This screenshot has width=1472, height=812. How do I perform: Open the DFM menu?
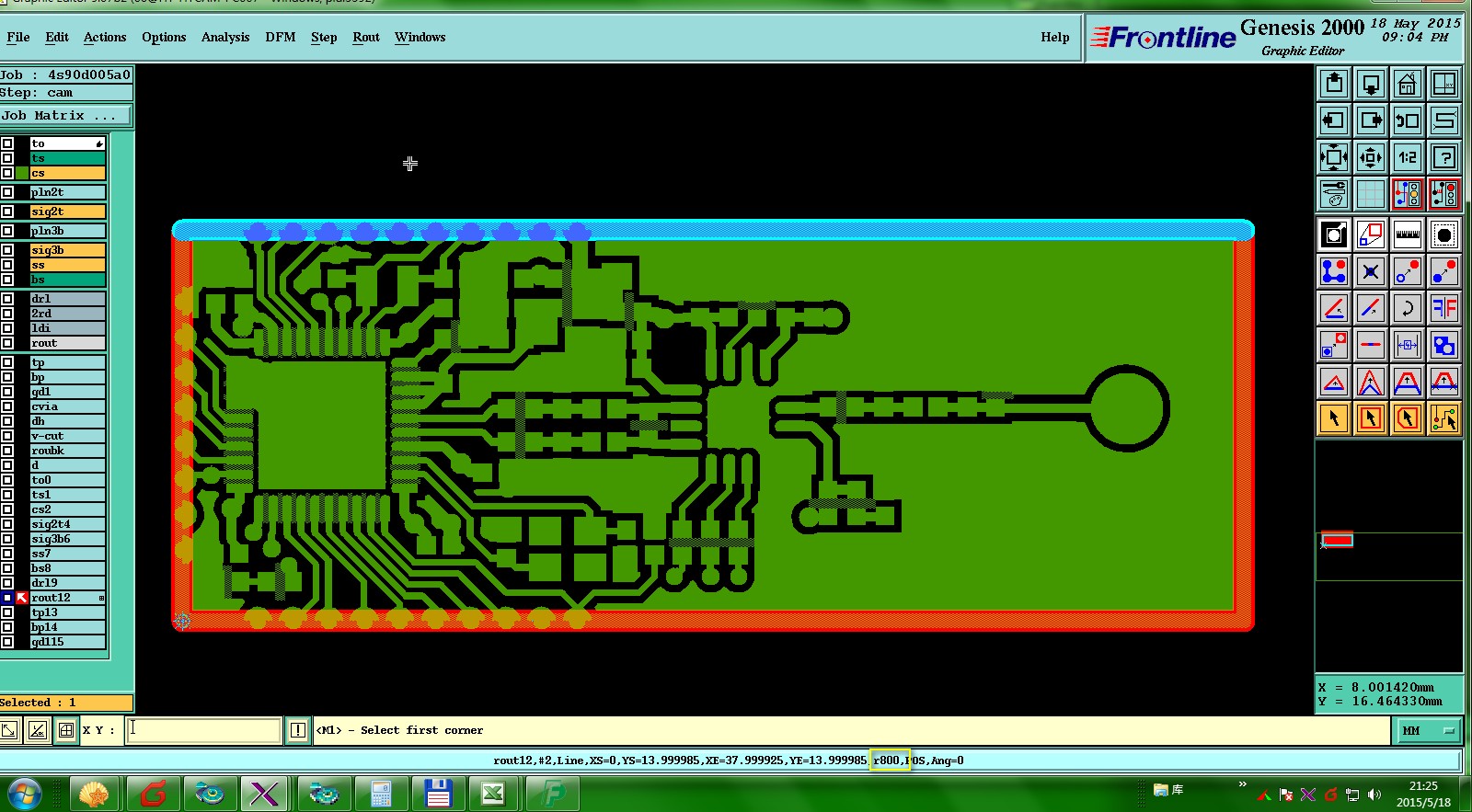point(281,38)
